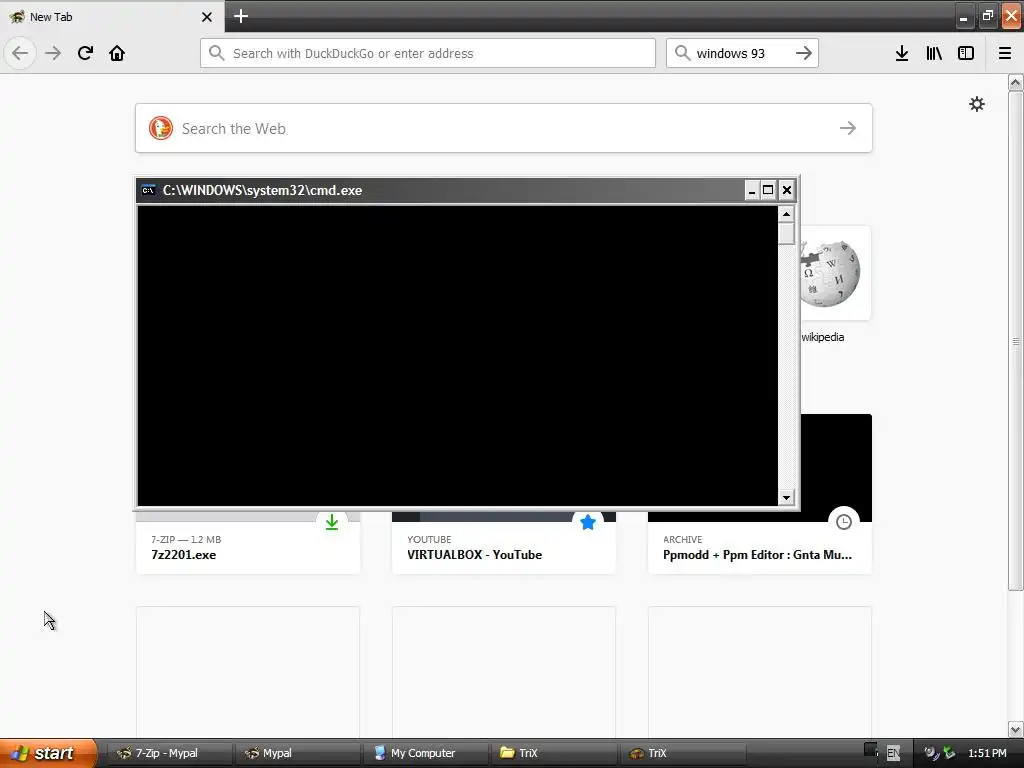Screen dimensions: 1024x768
Task: Select the New Tab browser tab
Action: point(112,17)
